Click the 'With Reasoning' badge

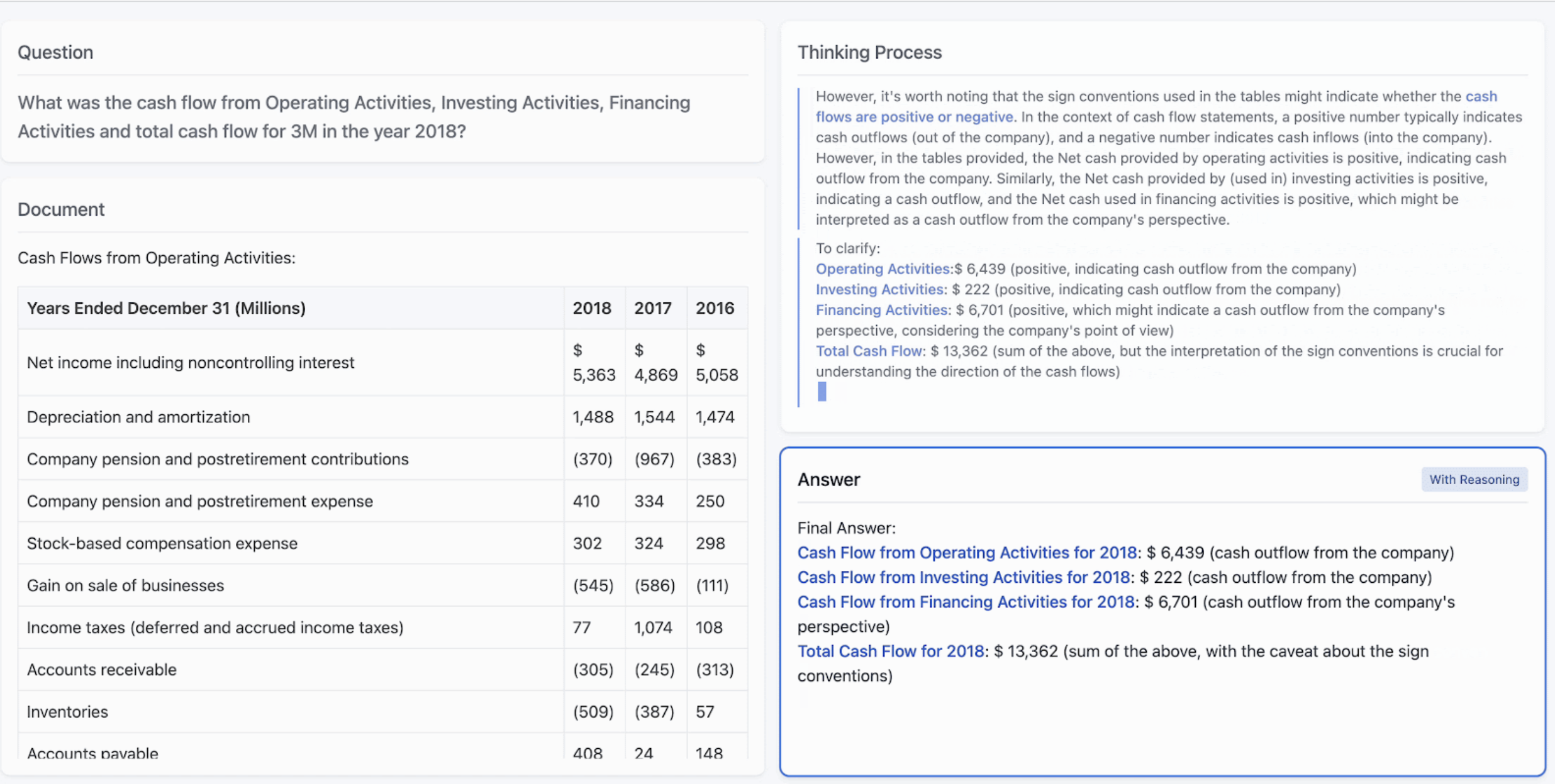coord(1473,480)
